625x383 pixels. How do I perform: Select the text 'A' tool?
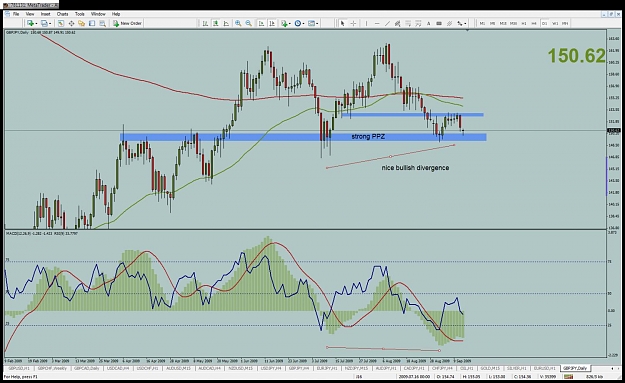tap(428, 24)
